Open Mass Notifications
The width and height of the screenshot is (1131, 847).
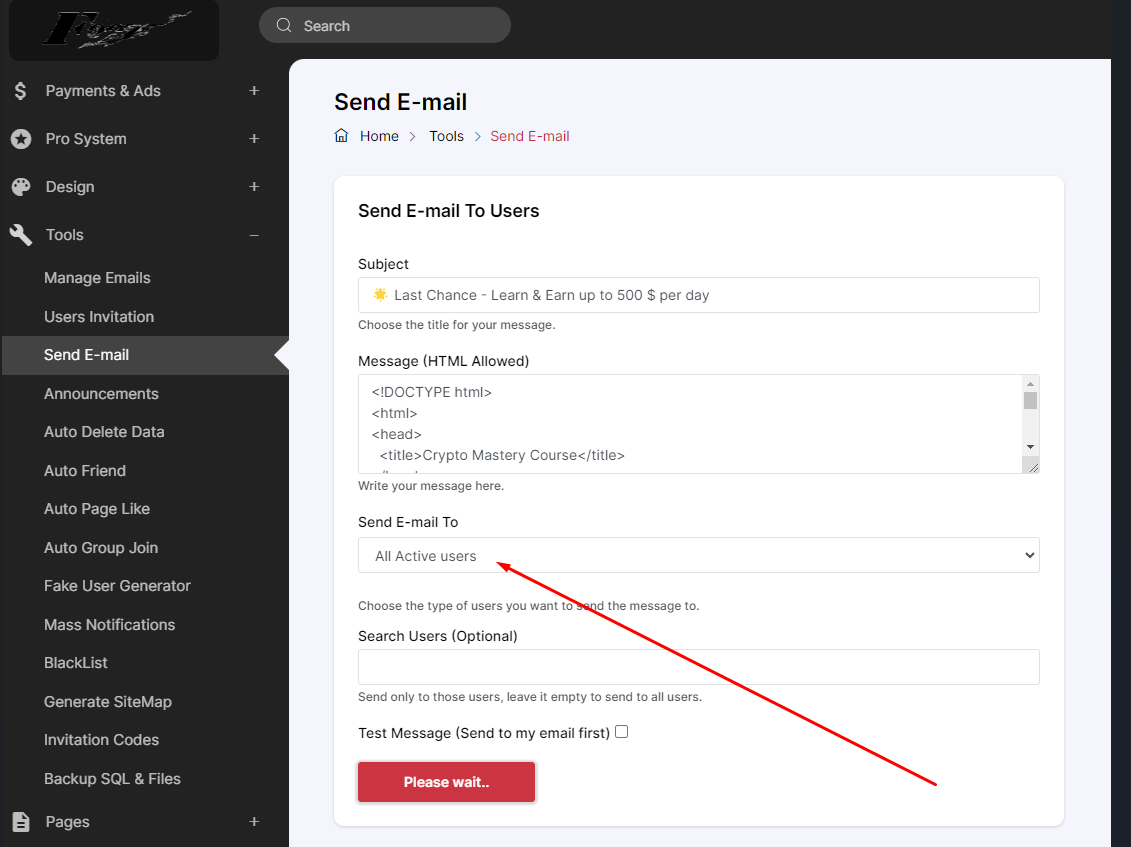click(x=110, y=625)
